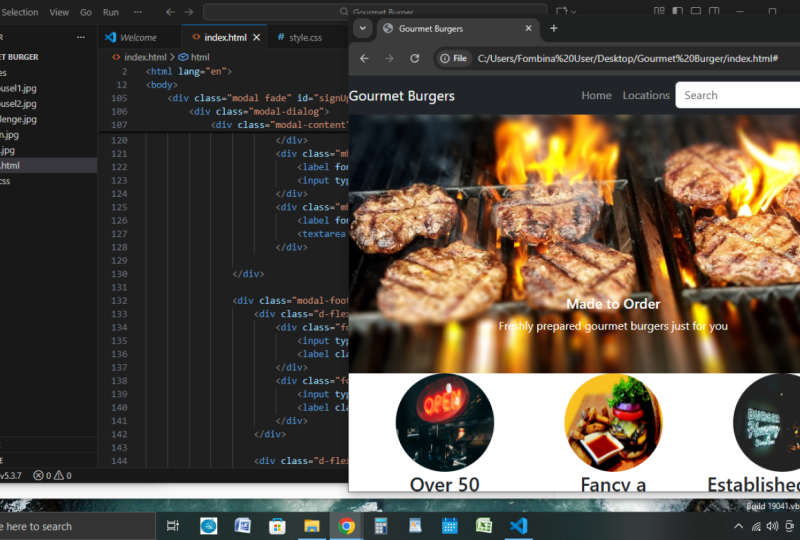Navigate back in VS Code editor history
The image size is (800, 540).
(170, 12)
